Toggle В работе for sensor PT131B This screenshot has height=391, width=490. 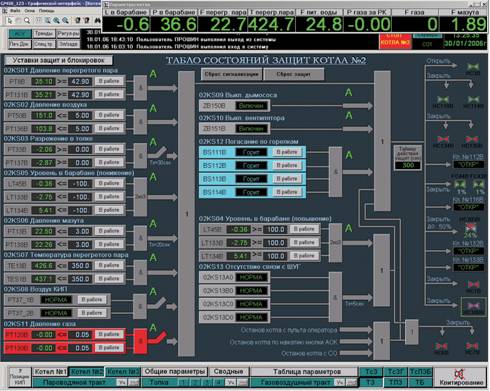point(109,94)
